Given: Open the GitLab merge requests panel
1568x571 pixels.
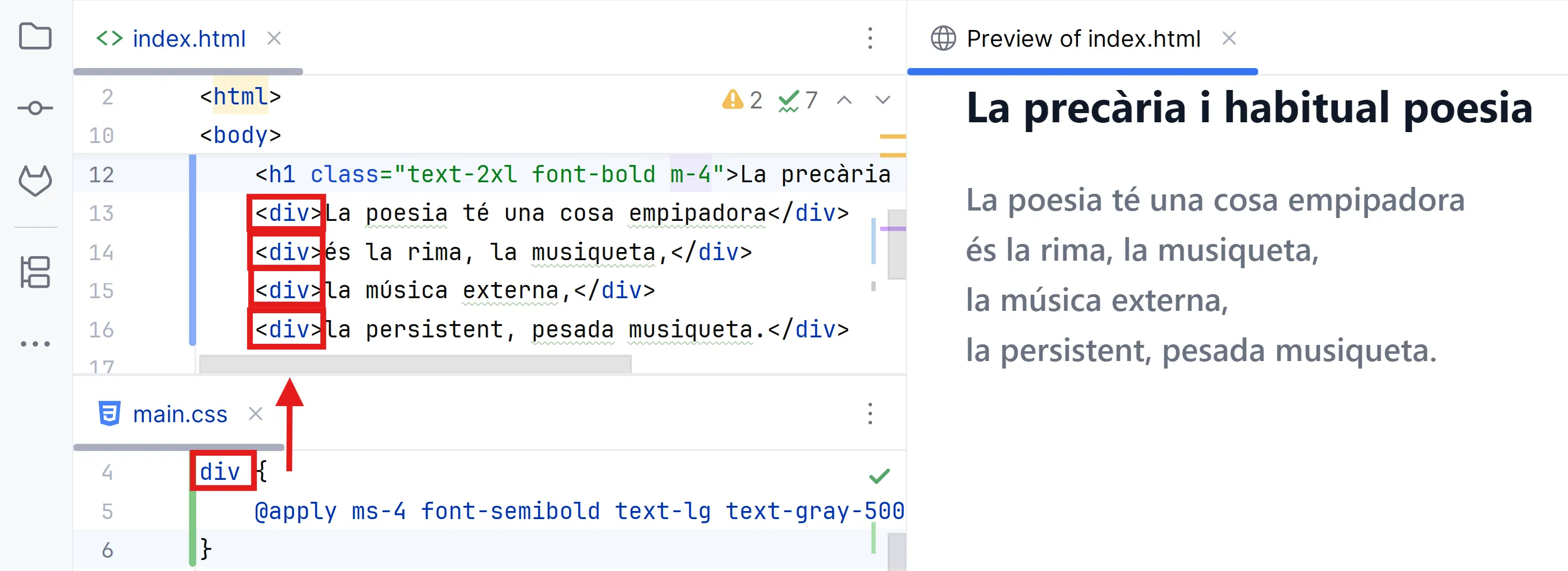Looking at the screenshot, I should [35, 181].
